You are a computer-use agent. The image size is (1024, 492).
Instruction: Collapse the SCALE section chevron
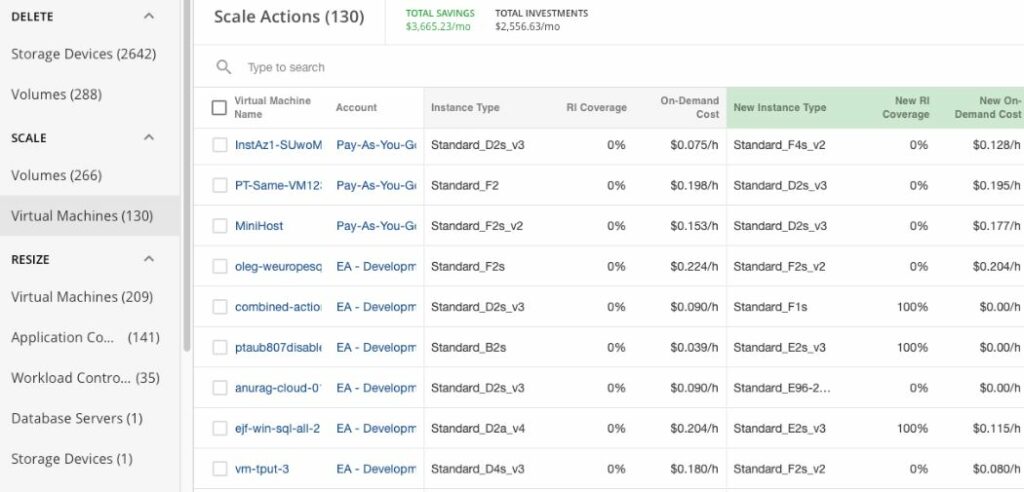click(x=149, y=138)
